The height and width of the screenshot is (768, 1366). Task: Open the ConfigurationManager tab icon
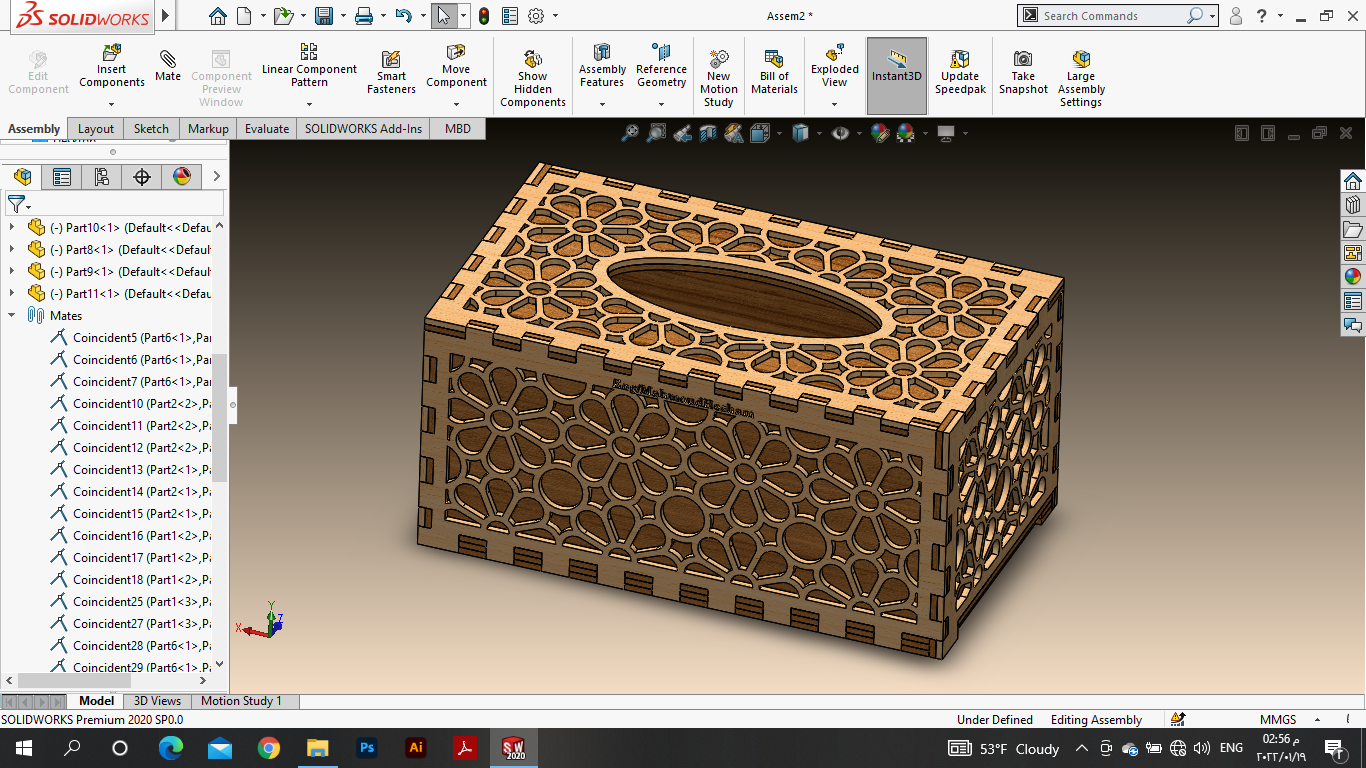[101, 177]
